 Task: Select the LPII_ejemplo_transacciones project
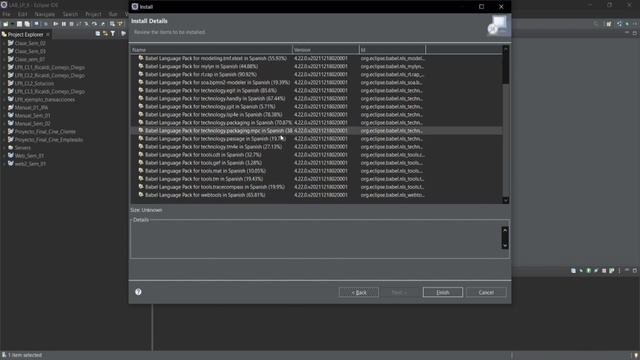click(44, 100)
